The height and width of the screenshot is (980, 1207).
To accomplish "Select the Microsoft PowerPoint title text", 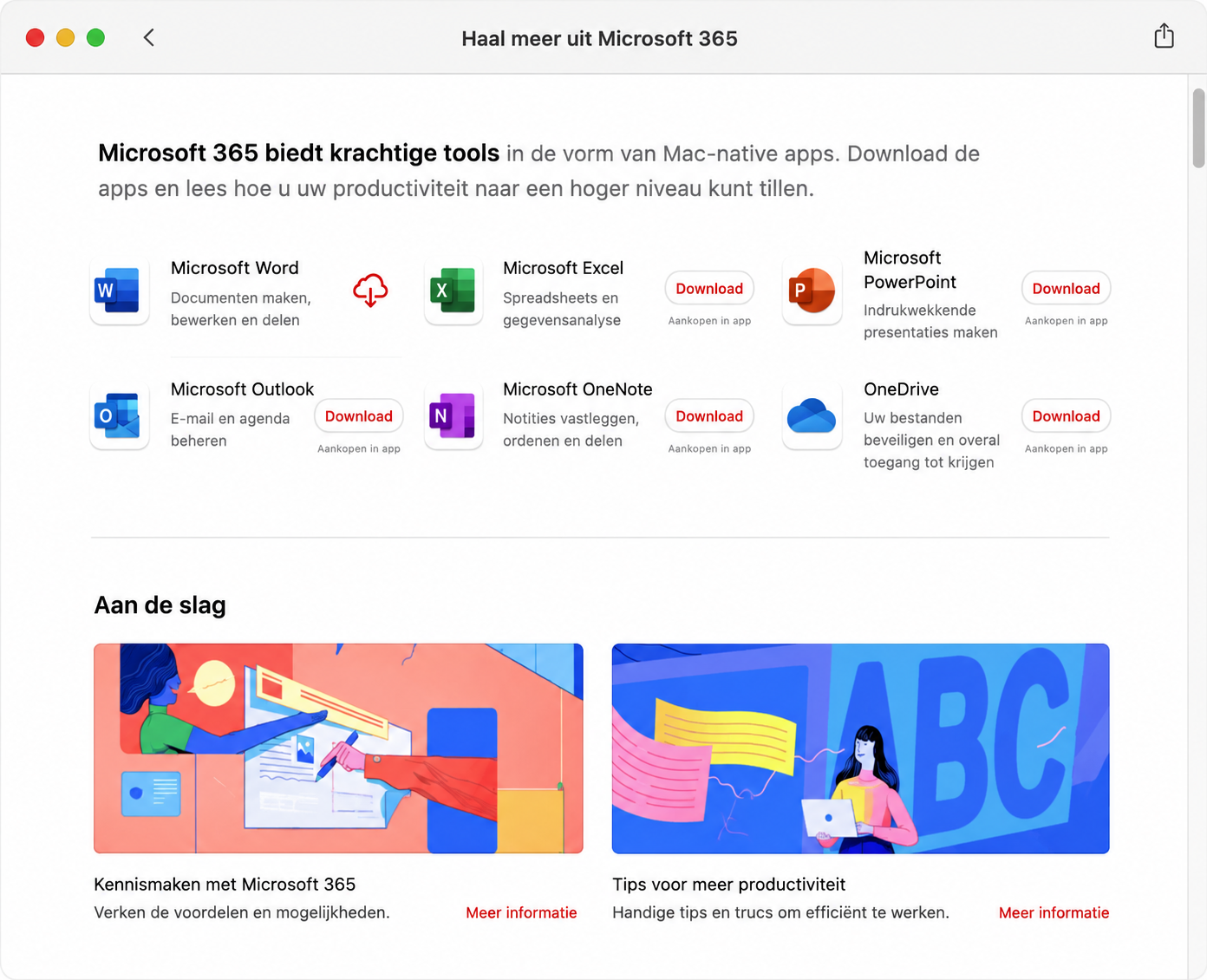I will coord(910,270).
